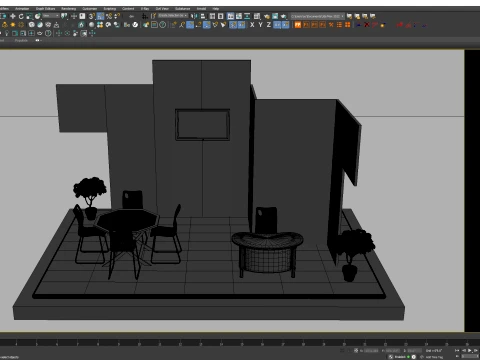Click the Select and Place icon
This screenshot has width=480, height=360.
coord(38,16)
